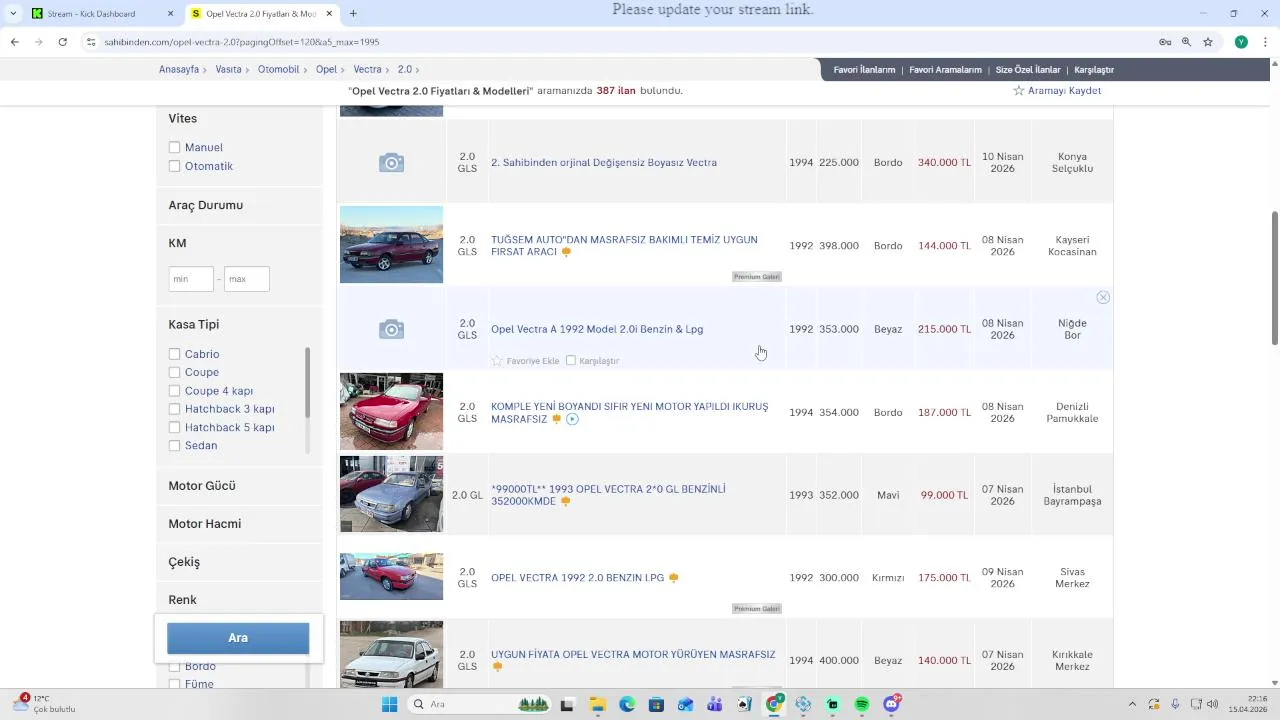Viewport: 1280px width, 720px height.
Task: Click the blue Ara search button
Action: point(238,638)
